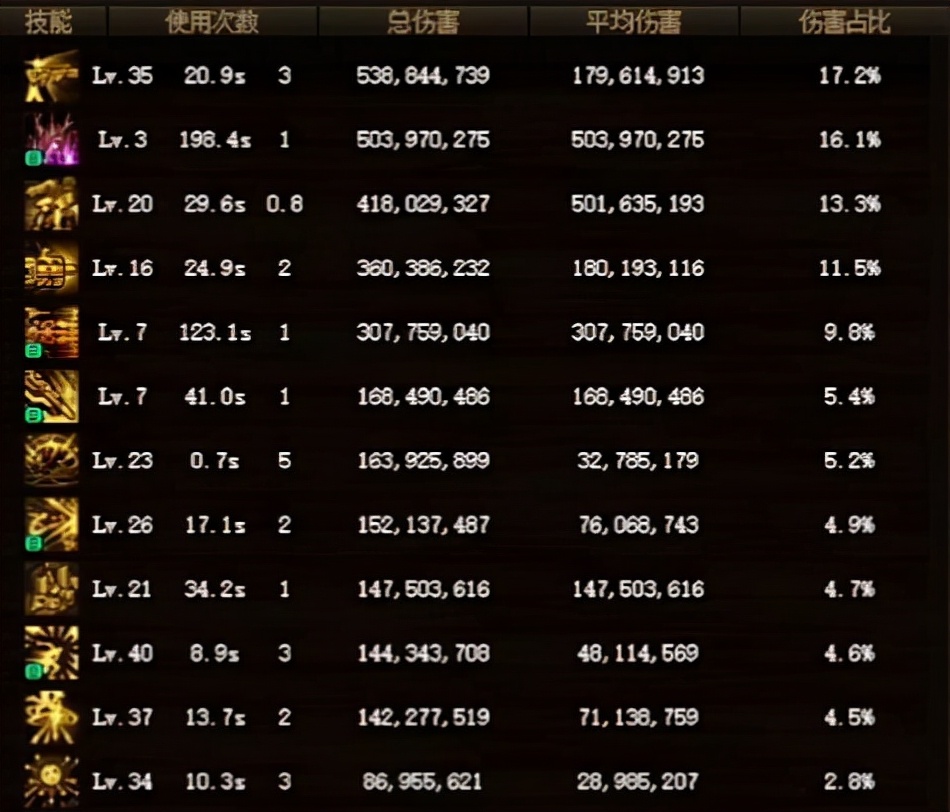Select the Lv.16 skill icon
Screen dimensions: 950x812
click(x=51, y=268)
